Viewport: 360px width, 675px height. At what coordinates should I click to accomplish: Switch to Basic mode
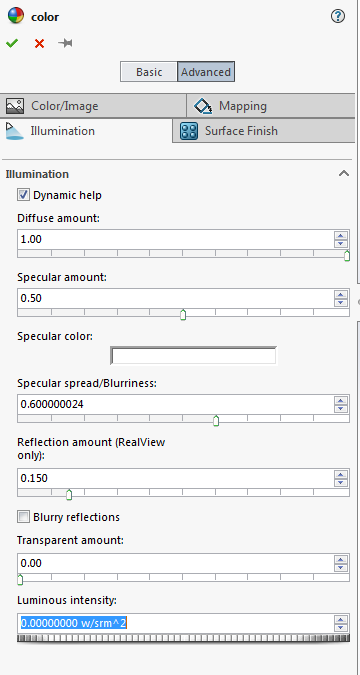(x=149, y=72)
